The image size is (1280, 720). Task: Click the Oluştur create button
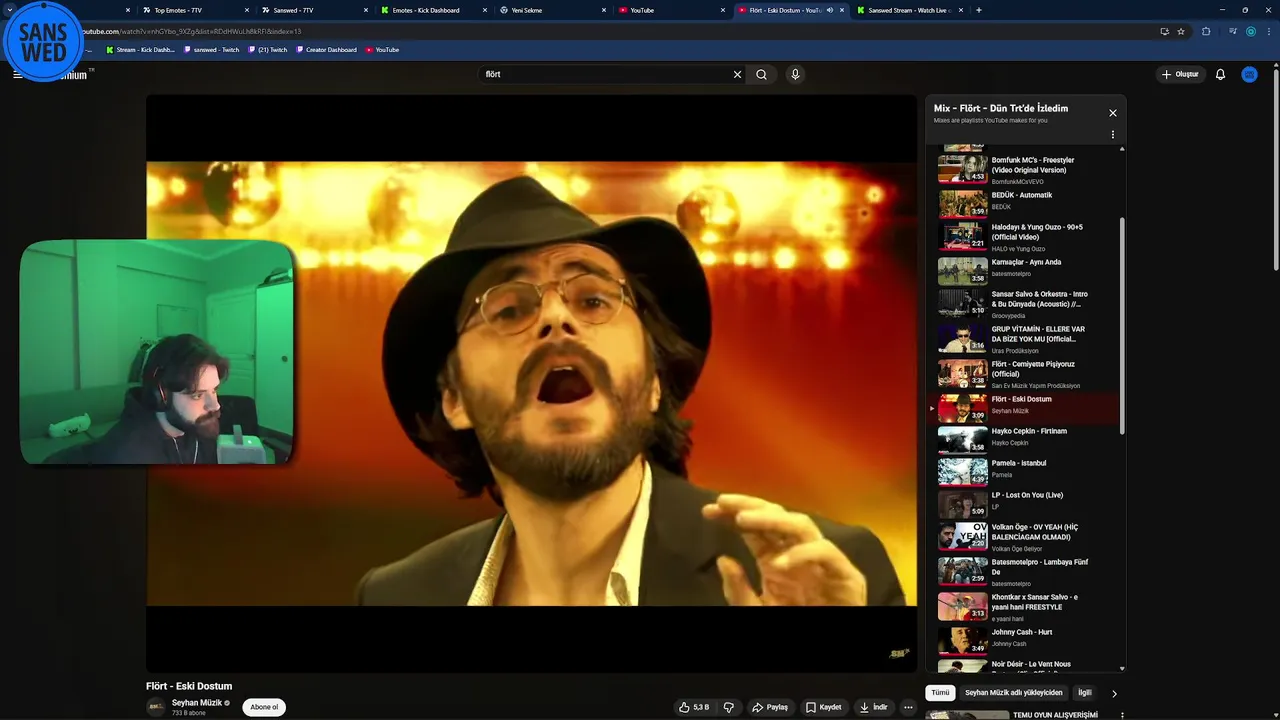tap(1180, 74)
